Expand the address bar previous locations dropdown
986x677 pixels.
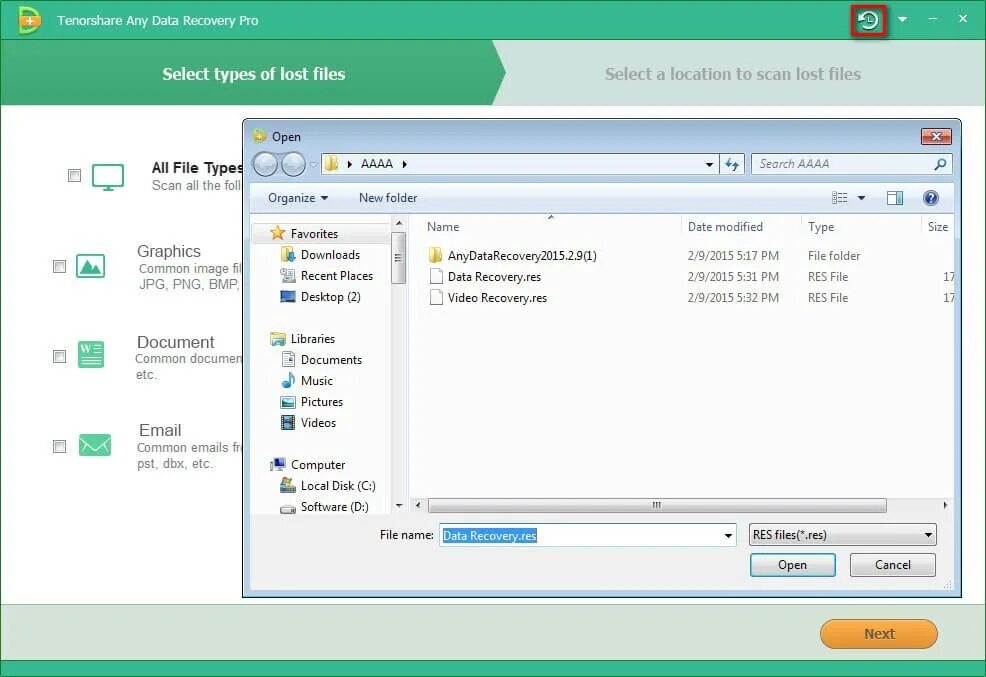[x=709, y=164]
